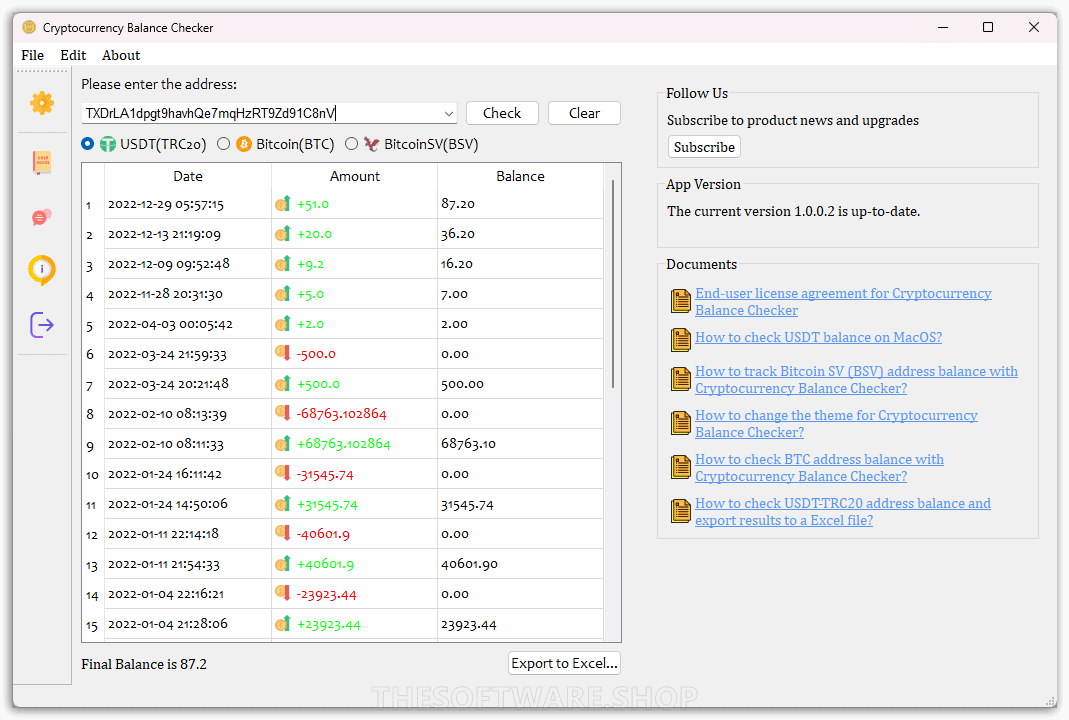Click outgoing arrow icon for -31545.74 row
This screenshot has height=720, width=1069.
tap(283, 473)
